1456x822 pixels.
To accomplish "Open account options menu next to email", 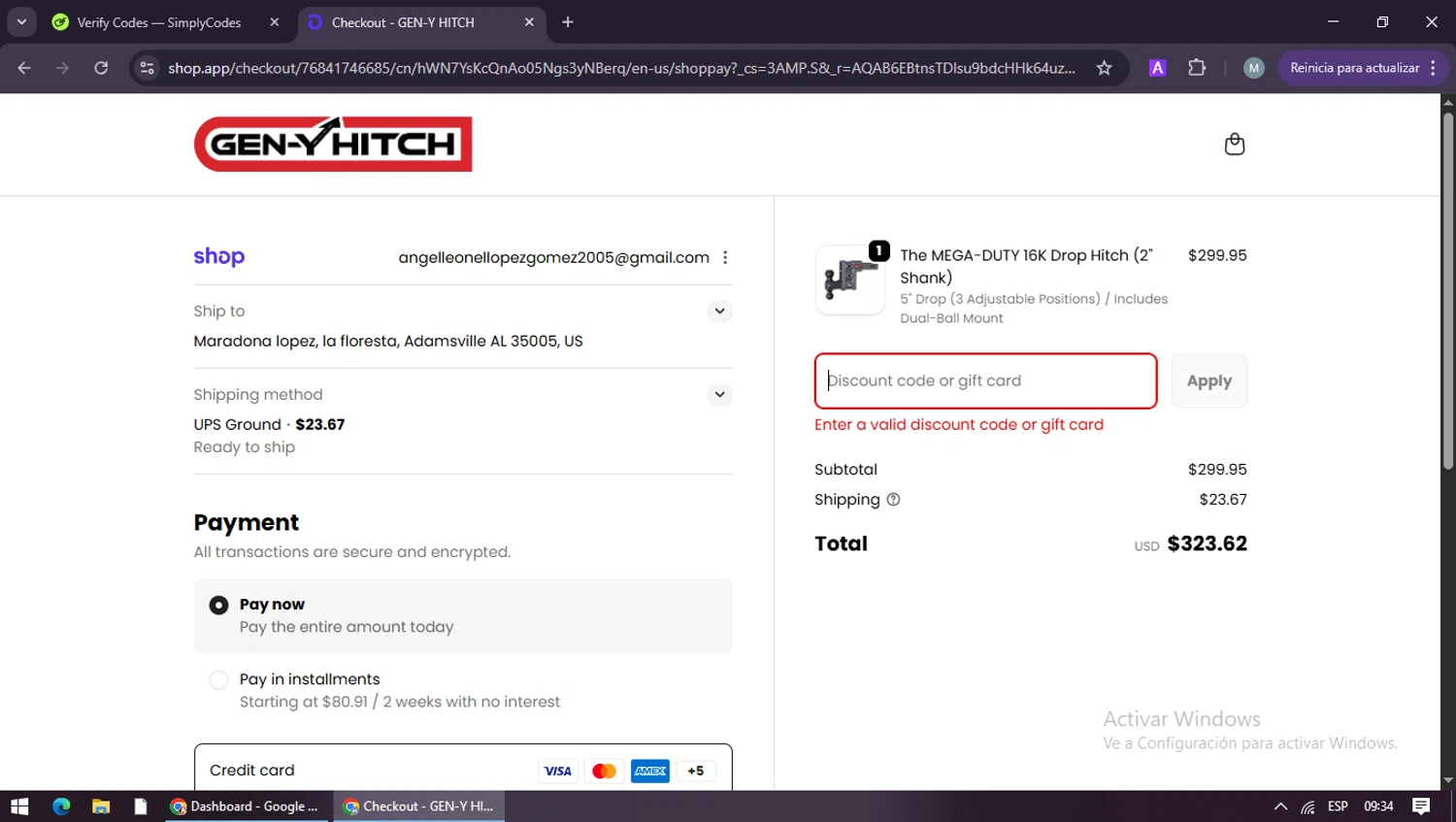I will point(725,257).
